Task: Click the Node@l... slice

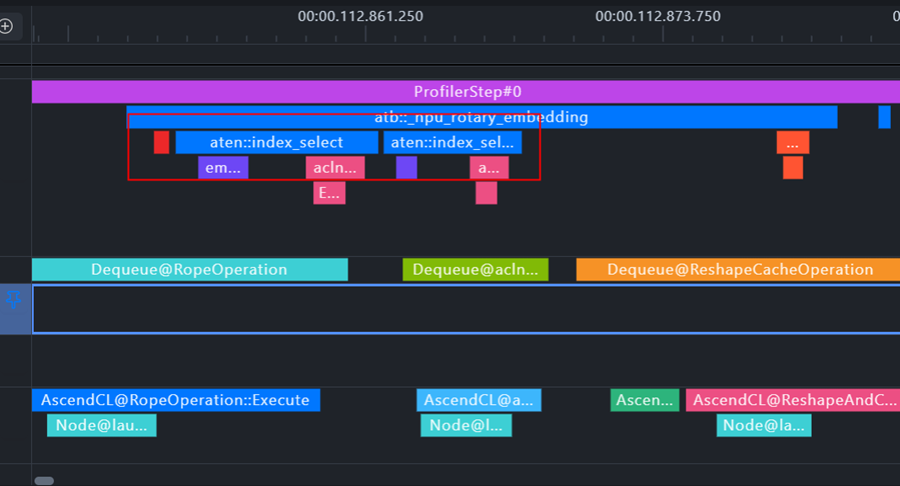Action: [x=466, y=425]
